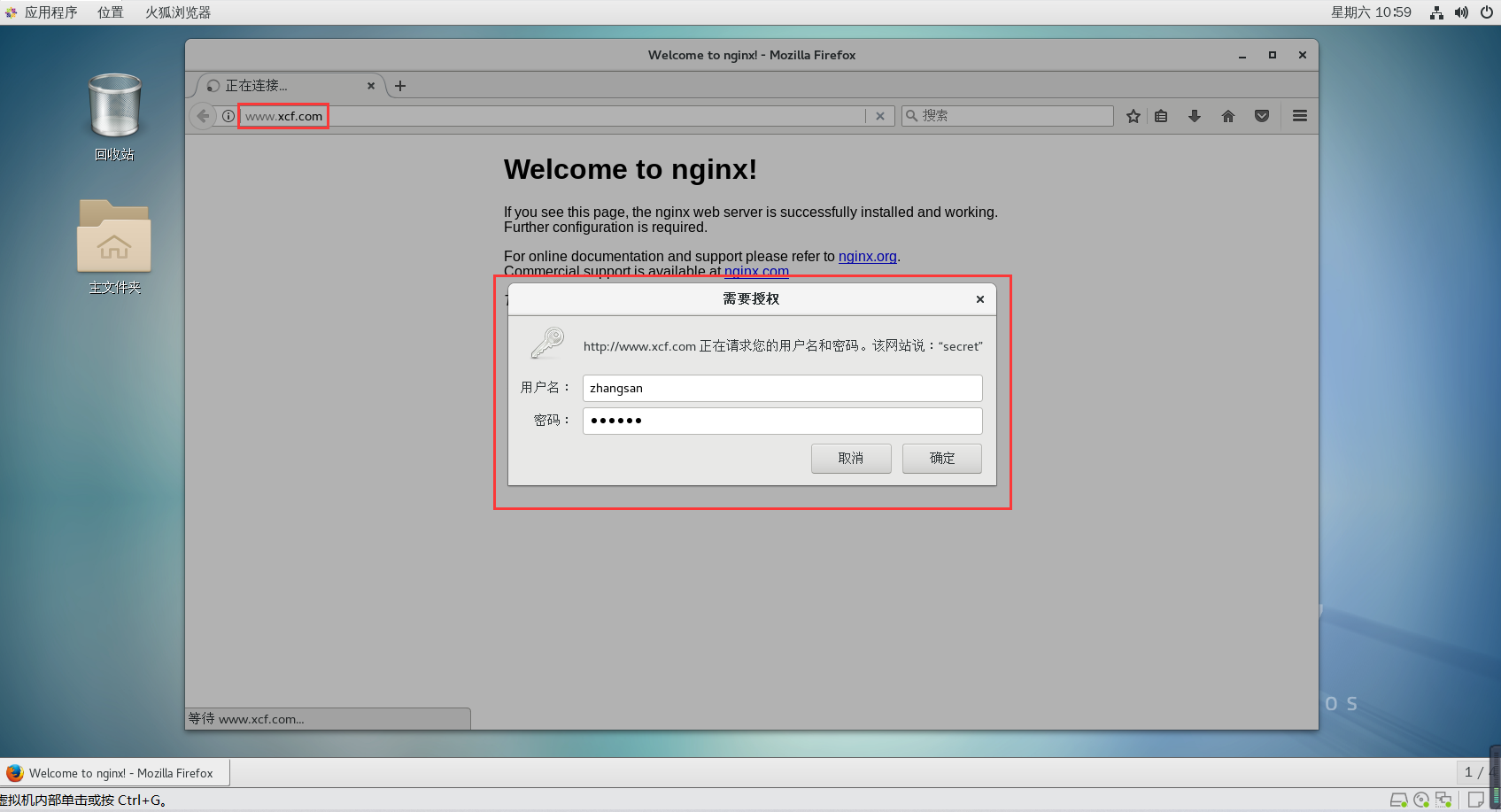The width and height of the screenshot is (1501, 812).
Task: Open the 位置 menu
Action: coord(111,12)
